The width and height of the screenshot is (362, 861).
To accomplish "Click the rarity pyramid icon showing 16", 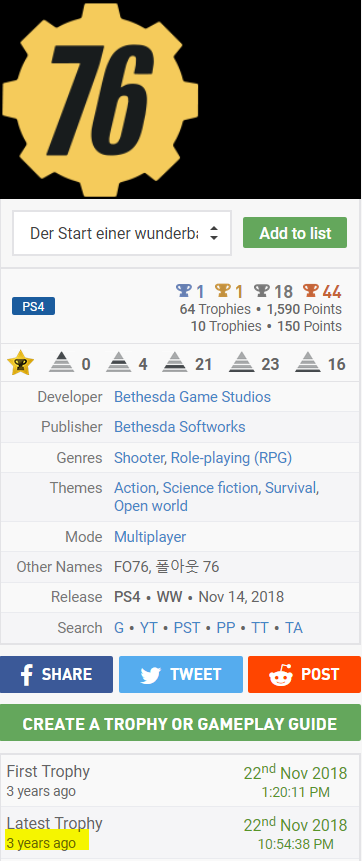I will 308,363.
